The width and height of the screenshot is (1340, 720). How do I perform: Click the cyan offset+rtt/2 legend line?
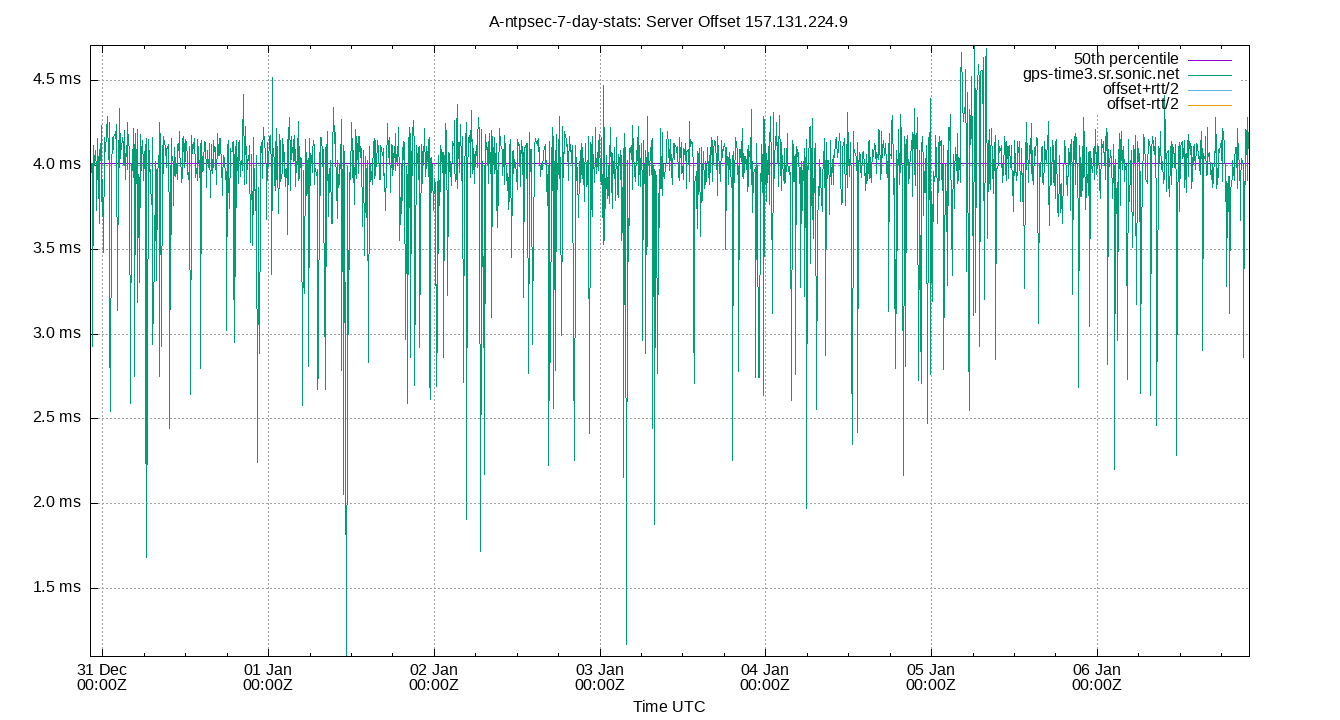[1208, 88]
